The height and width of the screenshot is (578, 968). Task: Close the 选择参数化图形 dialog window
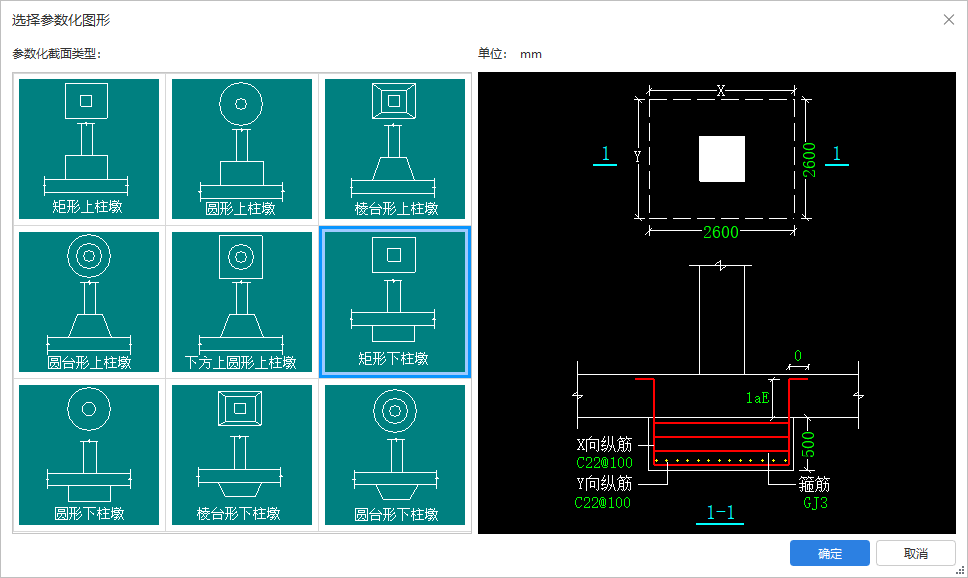pos(949,20)
